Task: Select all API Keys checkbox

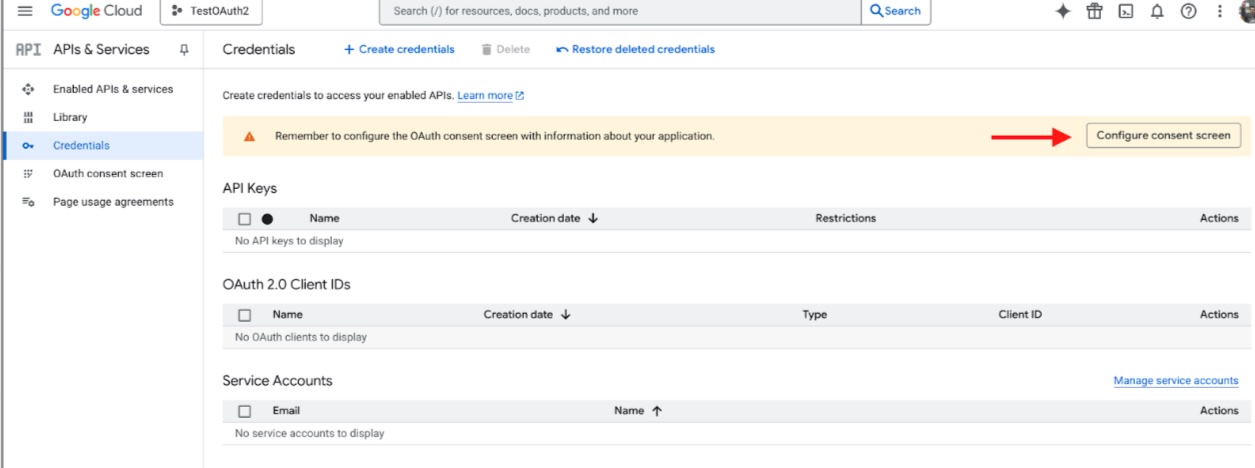Action: (x=245, y=219)
